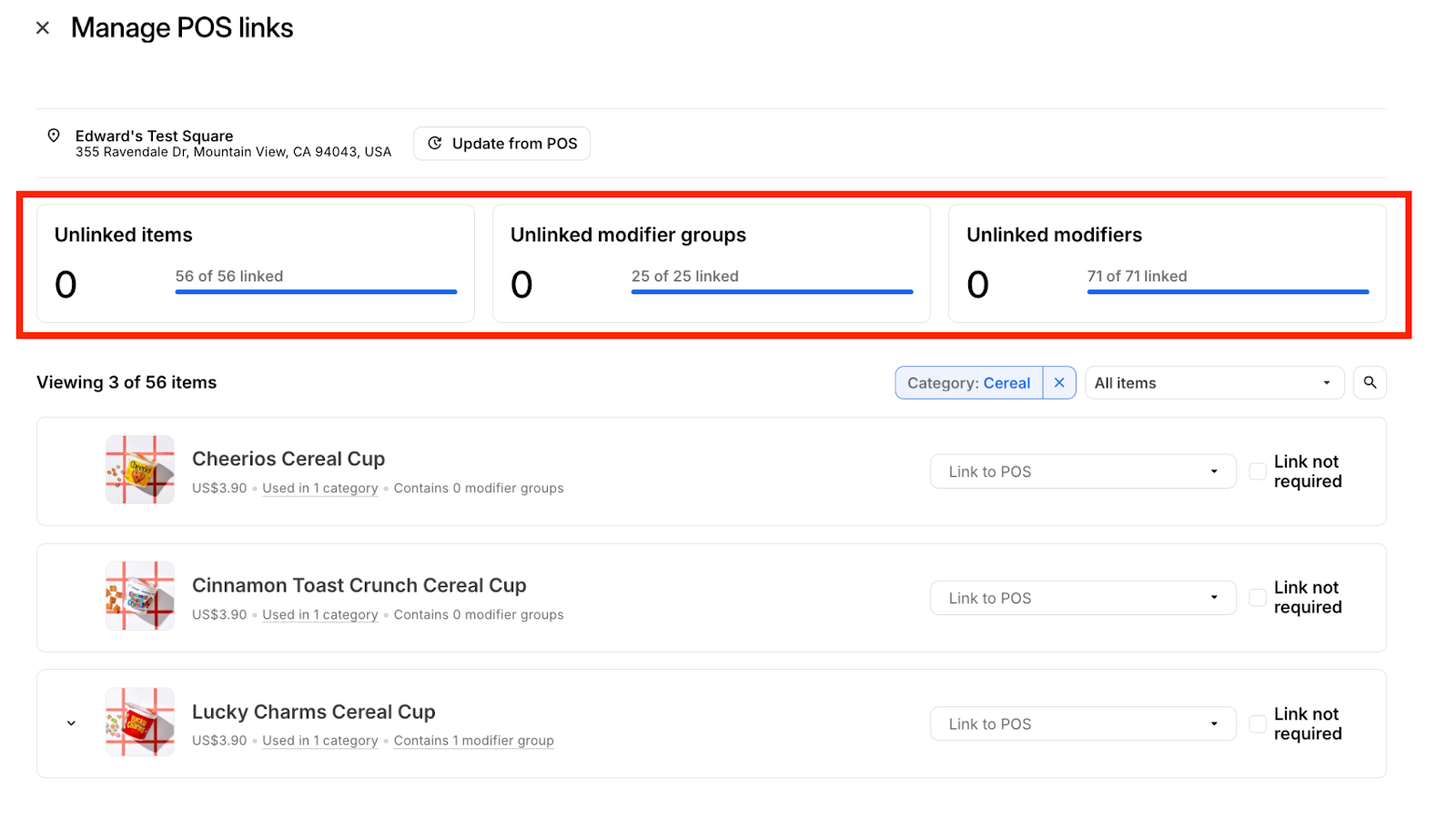The image size is (1456, 839).
Task: Click the Cheerios Cereal Cup product image
Action: [139, 470]
